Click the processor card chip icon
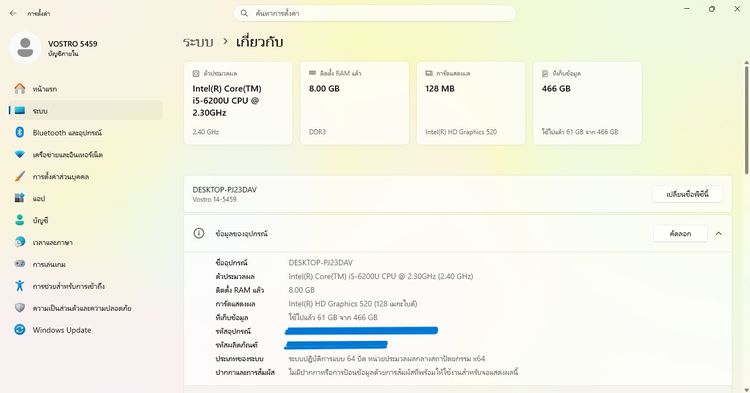Screen dimensions: 750x393 (196, 74)
